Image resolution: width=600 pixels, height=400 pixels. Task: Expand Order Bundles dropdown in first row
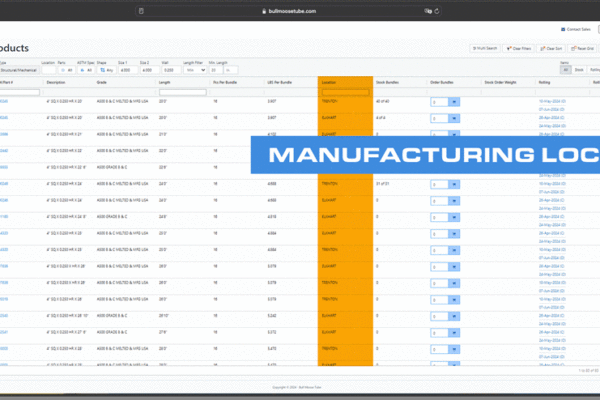click(x=454, y=101)
